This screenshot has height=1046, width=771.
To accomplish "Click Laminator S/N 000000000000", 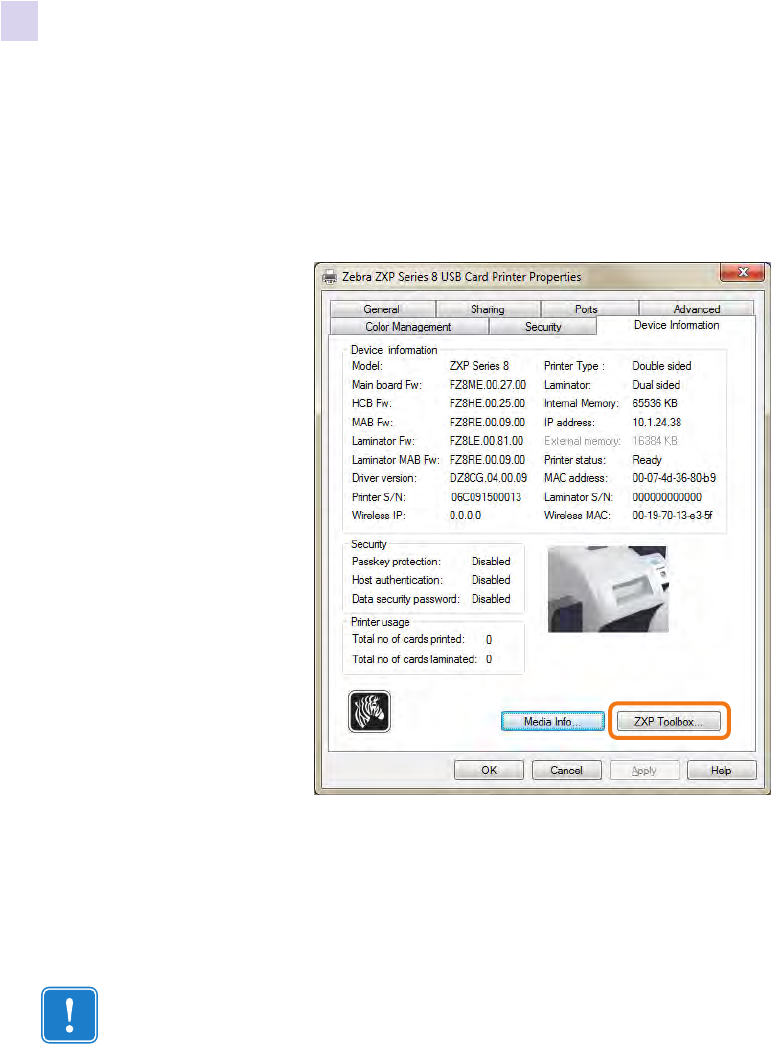I will 667,496.
